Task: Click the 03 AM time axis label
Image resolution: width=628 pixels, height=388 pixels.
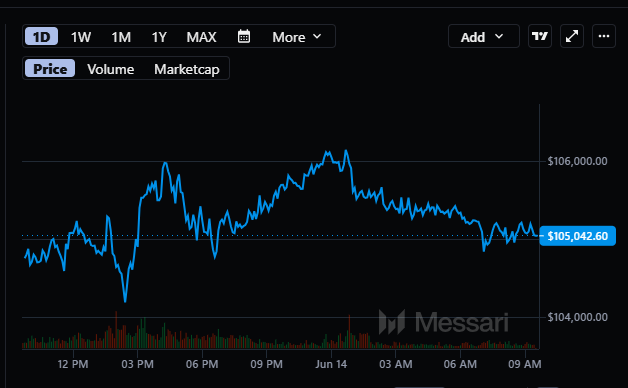Action: click(x=396, y=364)
